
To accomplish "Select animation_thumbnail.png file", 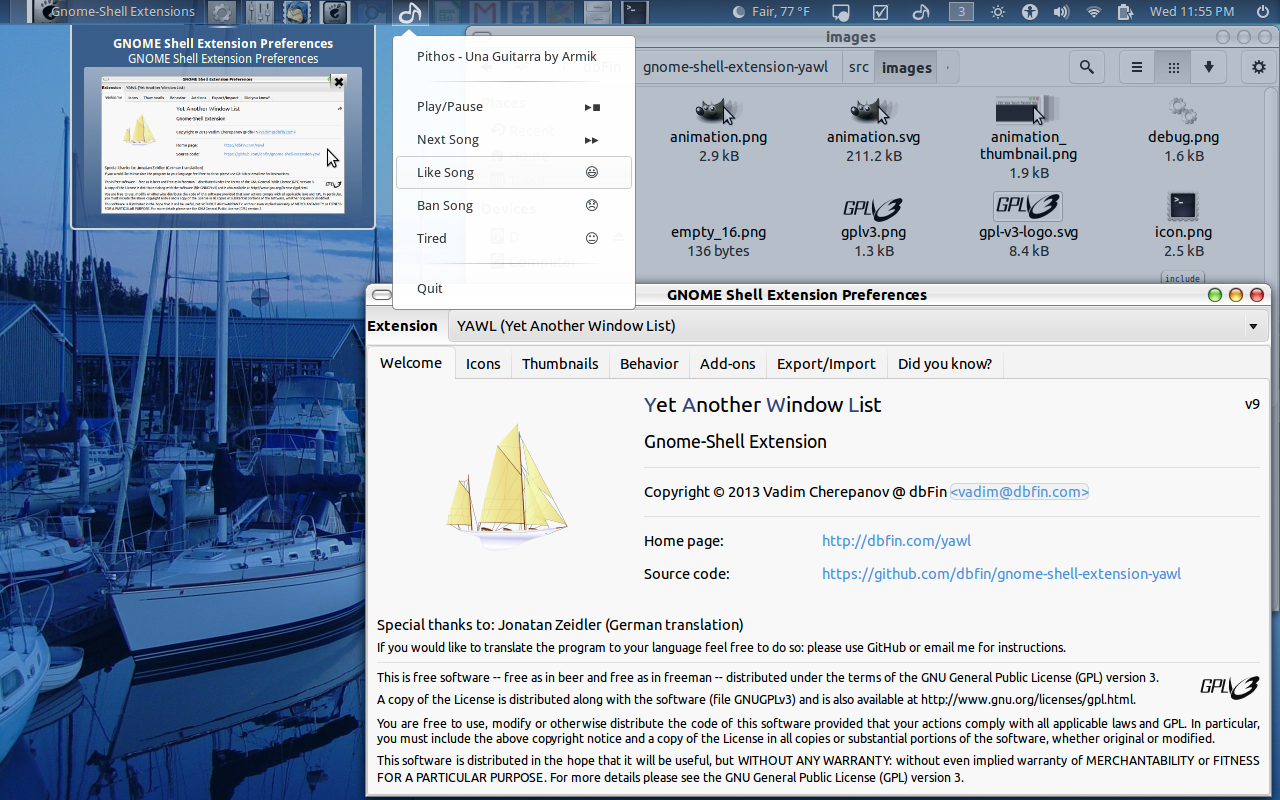I will 1028,138.
